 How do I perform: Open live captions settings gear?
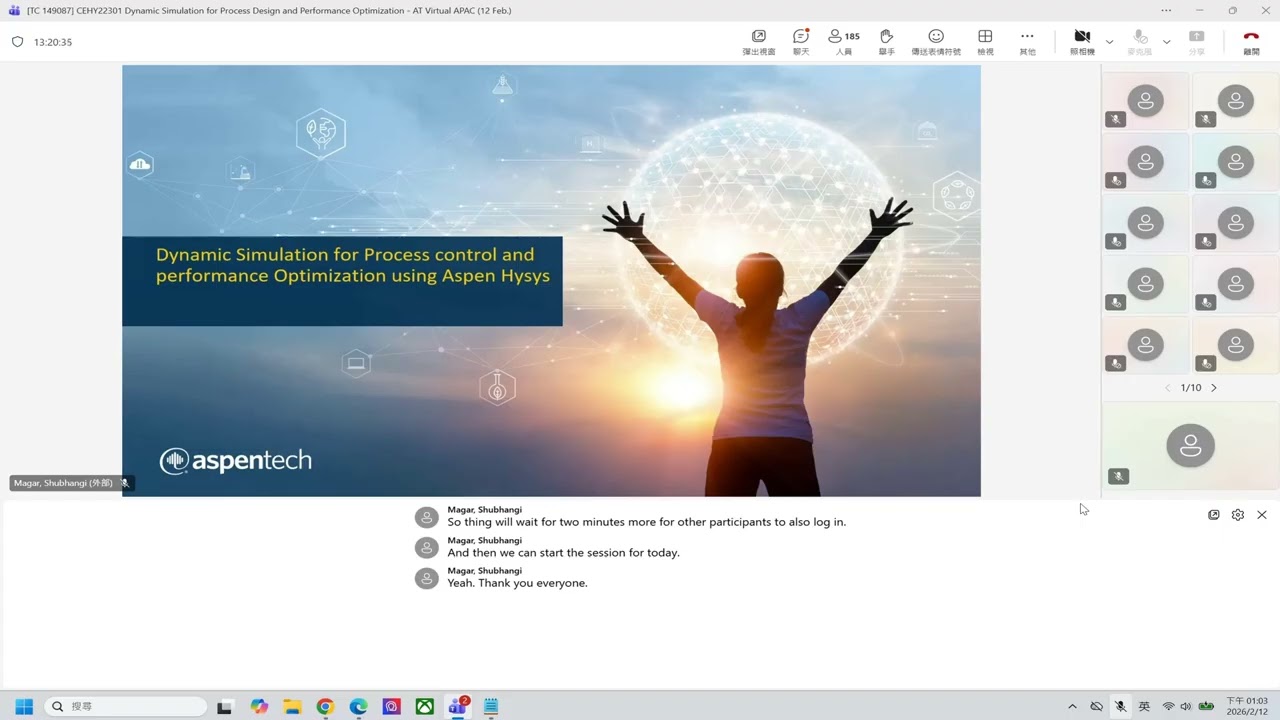point(1238,515)
